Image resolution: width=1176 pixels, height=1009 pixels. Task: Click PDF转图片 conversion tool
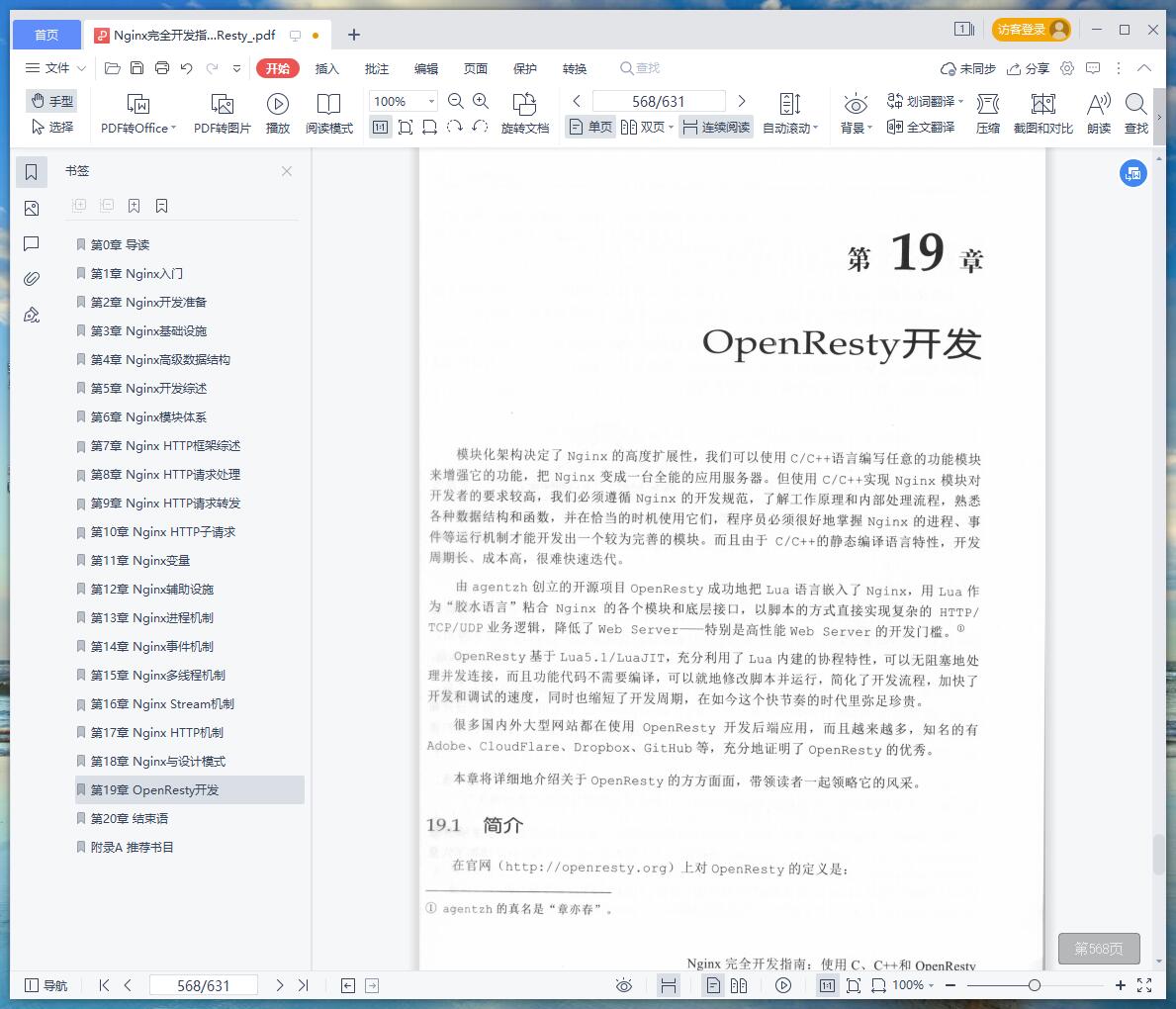click(222, 113)
